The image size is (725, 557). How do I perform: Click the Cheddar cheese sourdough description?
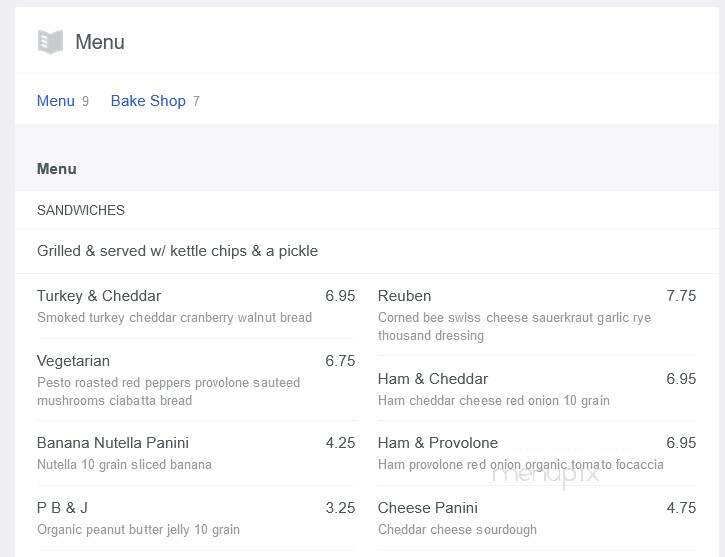[x=457, y=529]
